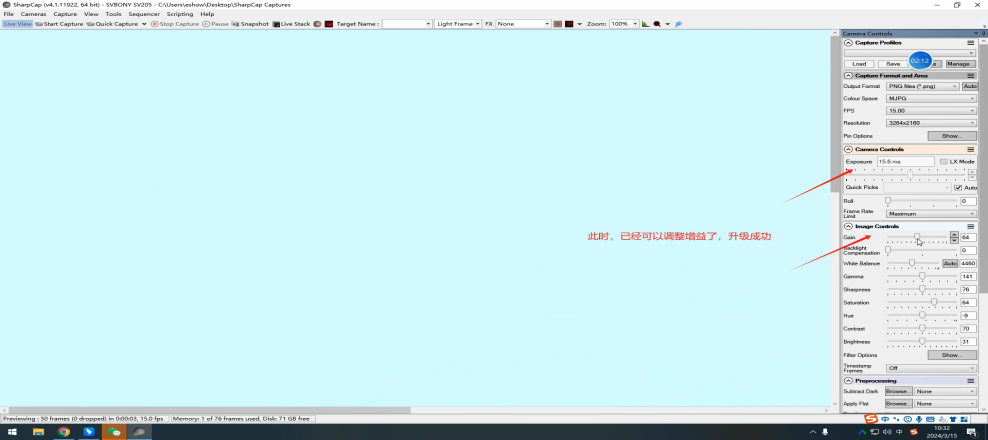This screenshot has height=440, width=988.
Task: Collapse the Preprocessing section
Action: 849,381
